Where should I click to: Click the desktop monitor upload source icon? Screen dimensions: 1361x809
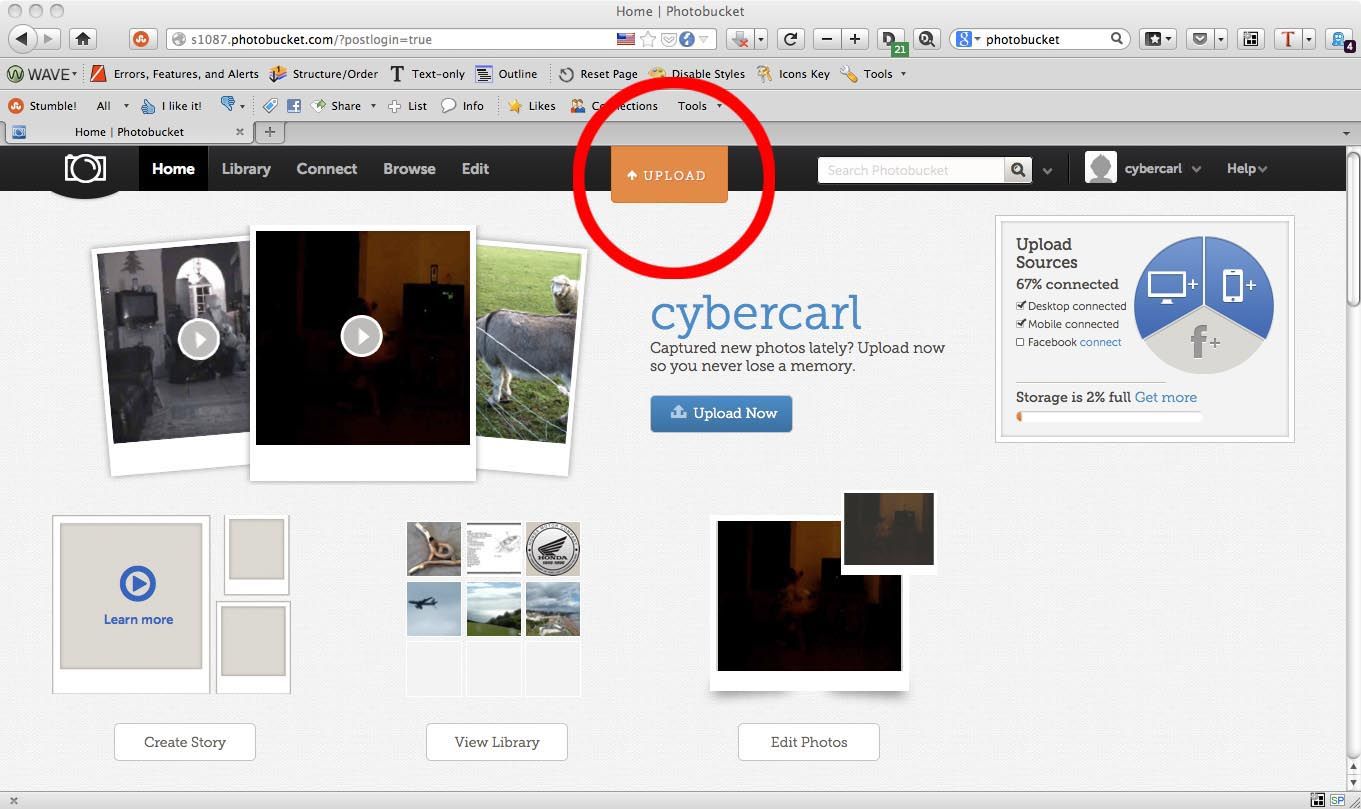click(1171, 286)
